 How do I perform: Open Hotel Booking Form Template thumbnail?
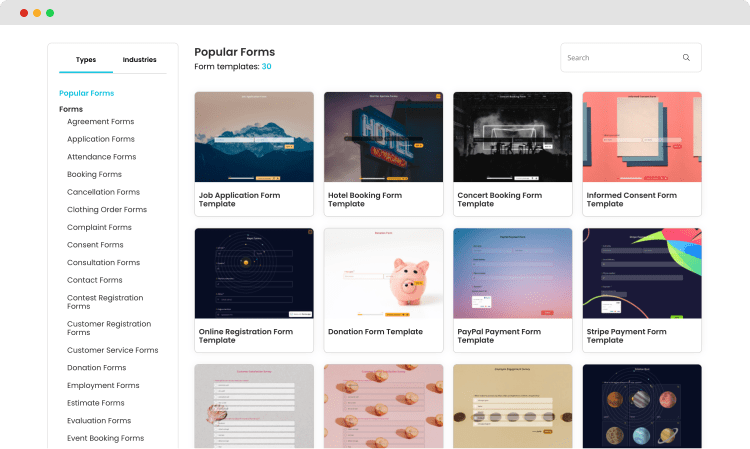click(383, 137)
